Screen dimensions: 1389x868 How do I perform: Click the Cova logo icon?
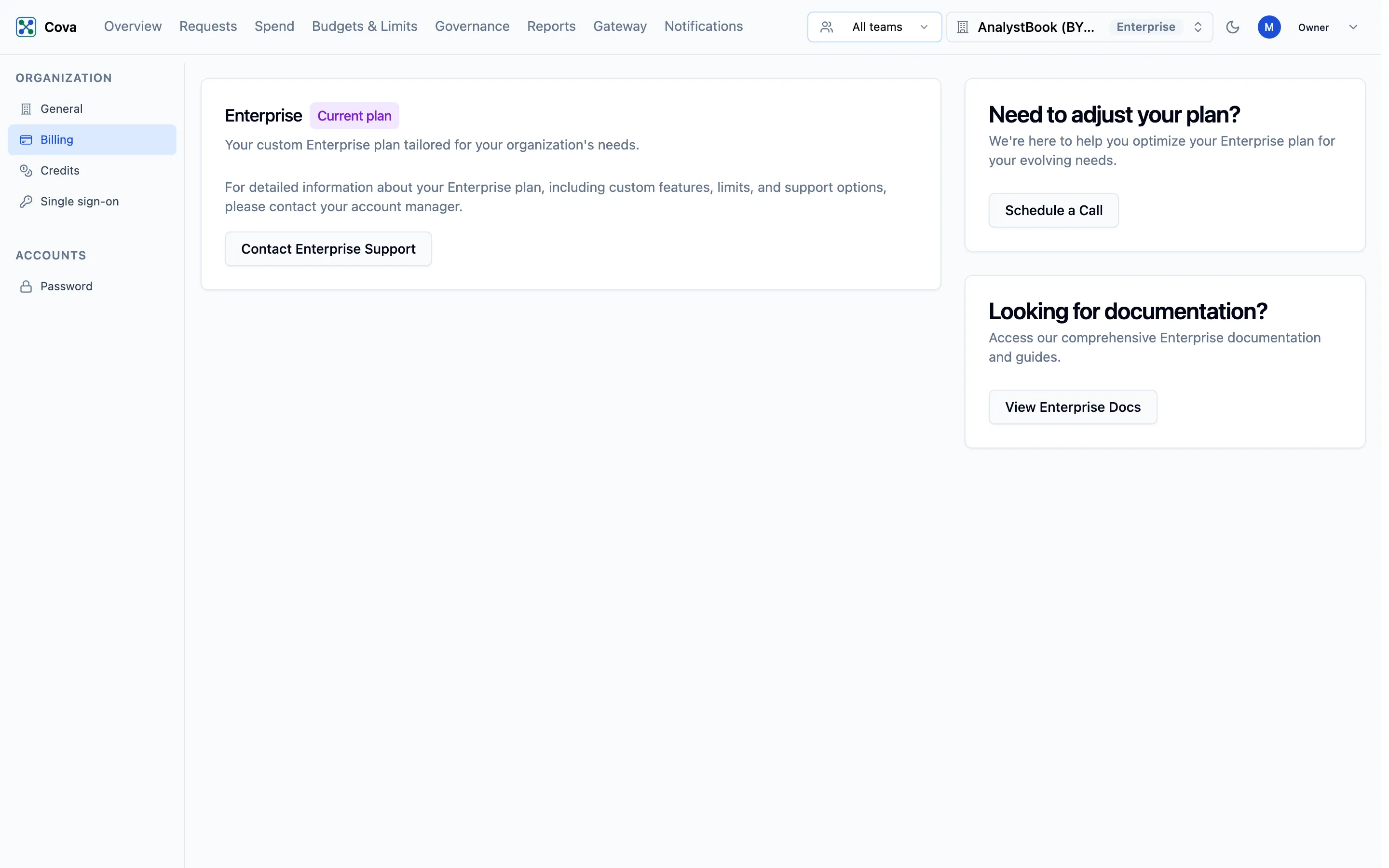coord(26,27)
